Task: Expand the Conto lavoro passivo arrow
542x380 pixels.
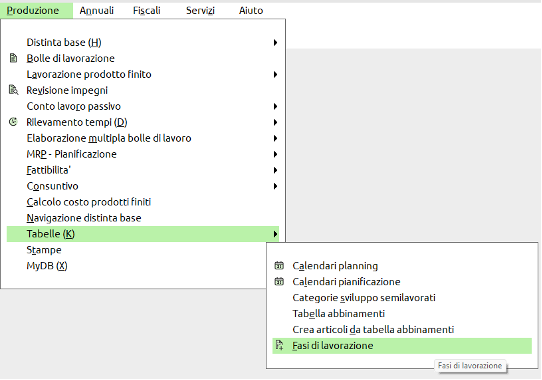Action: click(275, 106)
